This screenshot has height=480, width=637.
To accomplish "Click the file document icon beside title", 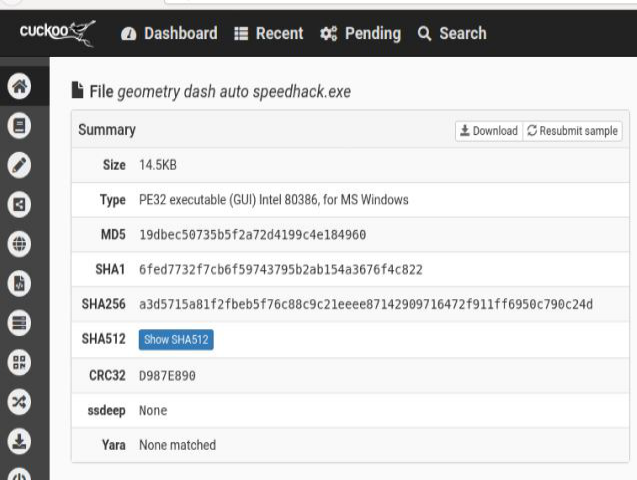I will click(77, 90).
